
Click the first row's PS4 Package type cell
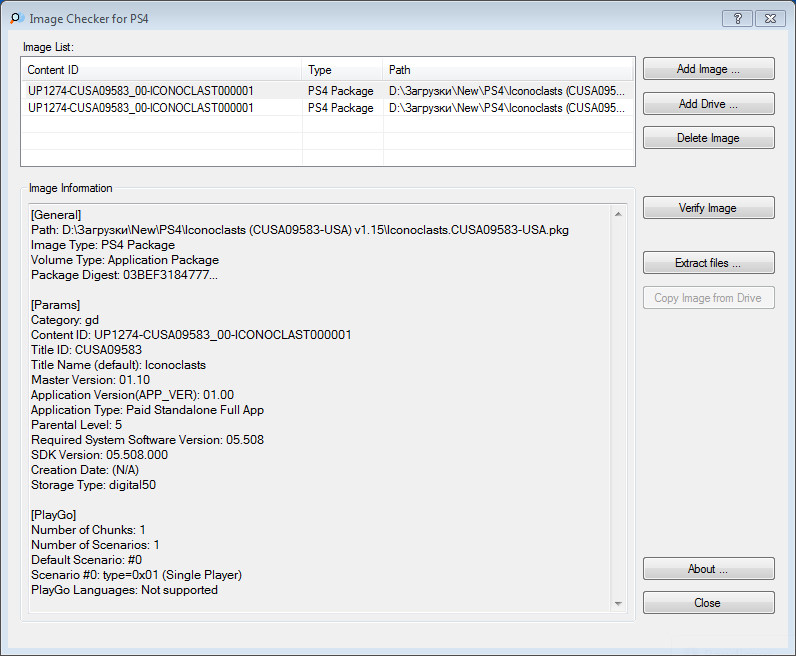coord(341,91)
